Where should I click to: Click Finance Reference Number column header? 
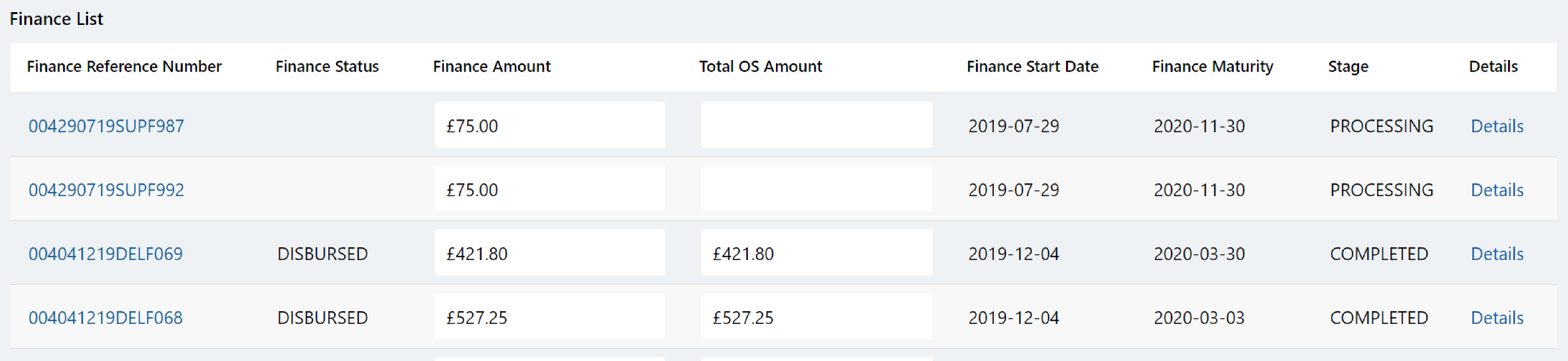pyautogui.click(x=124, y=66)
